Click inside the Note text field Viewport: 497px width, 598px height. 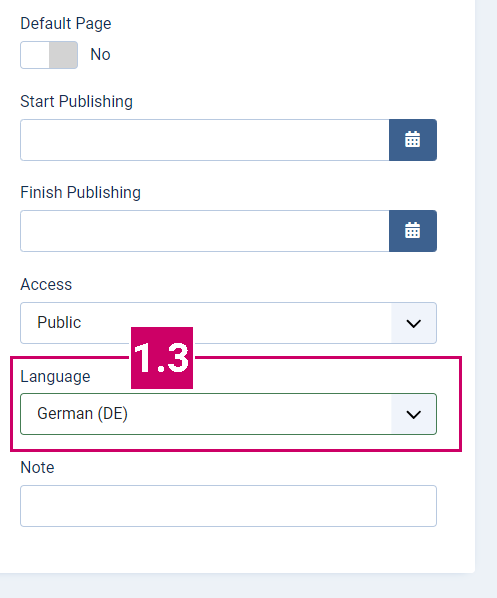228,506
